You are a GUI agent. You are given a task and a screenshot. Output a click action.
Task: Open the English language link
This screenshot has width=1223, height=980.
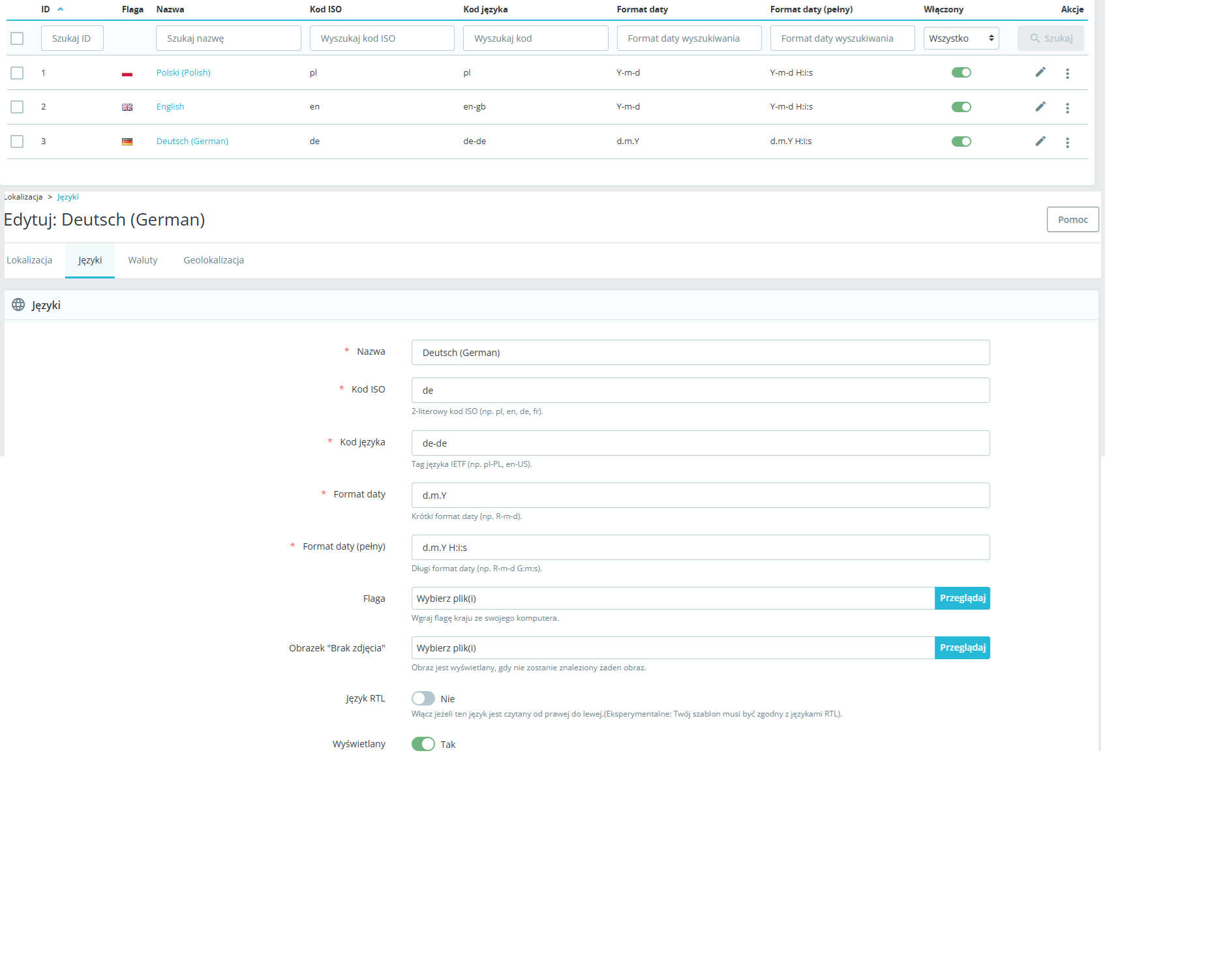(170, 107)
